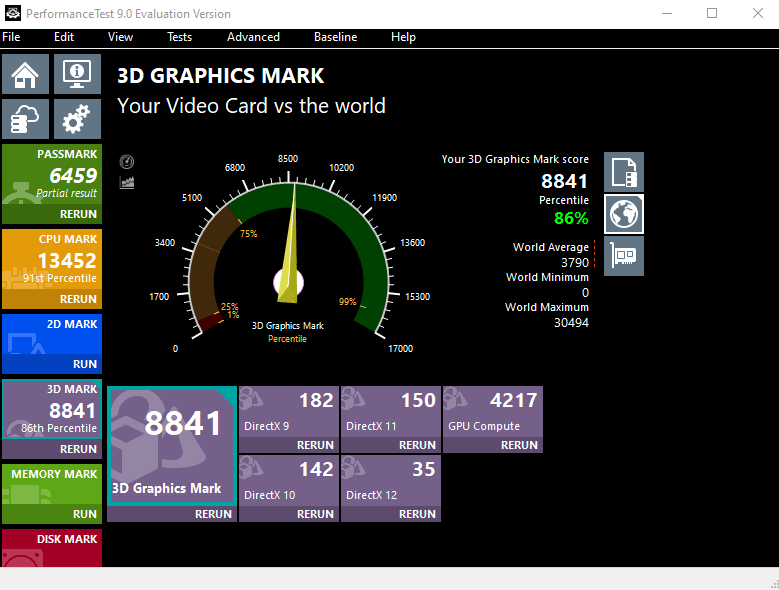Switch to the distribution chart view icon
Screen dimensions: 779x590
click(x=127, y=182)
